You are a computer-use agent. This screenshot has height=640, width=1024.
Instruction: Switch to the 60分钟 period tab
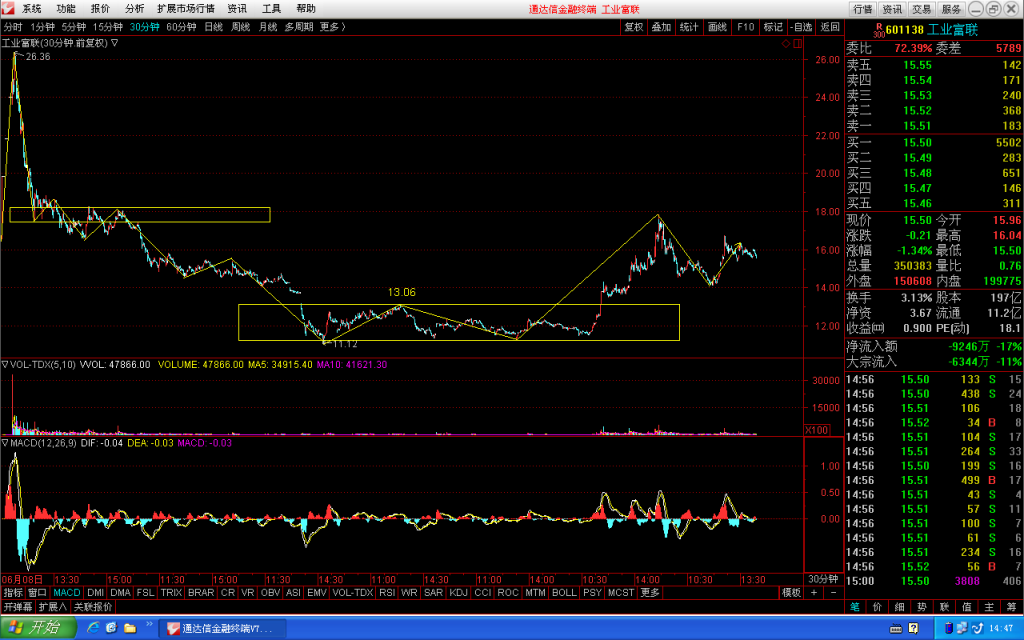point(181,27)
